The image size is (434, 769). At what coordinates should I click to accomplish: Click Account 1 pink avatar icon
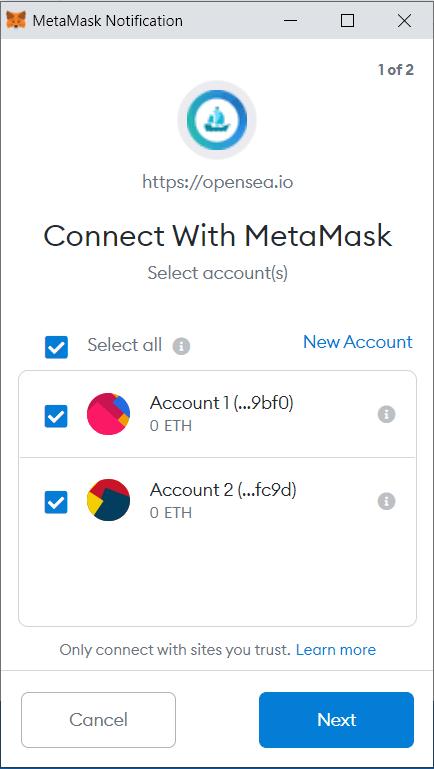(108, 414)
